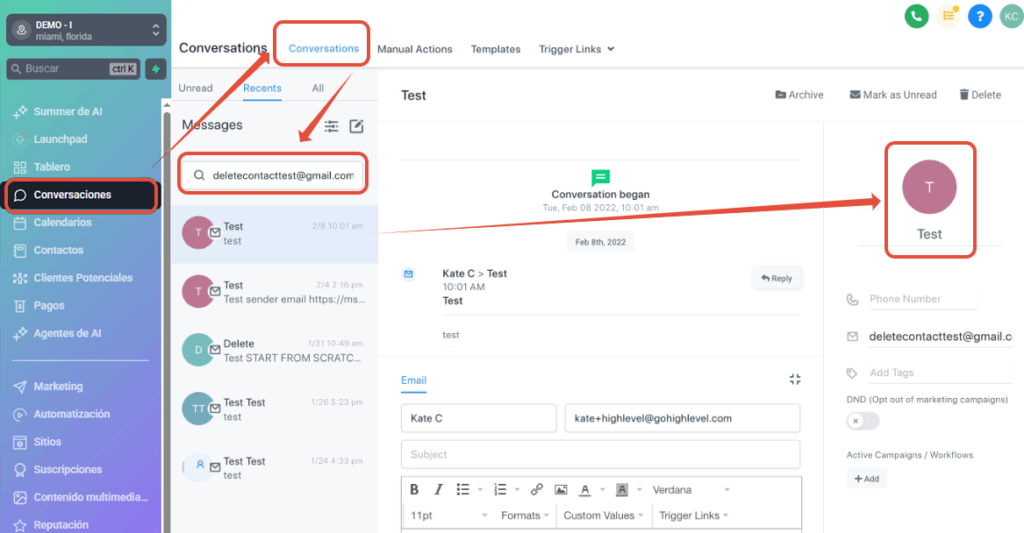
Task: Click the green lightning quick actions icon
Action: coord(155,69)
